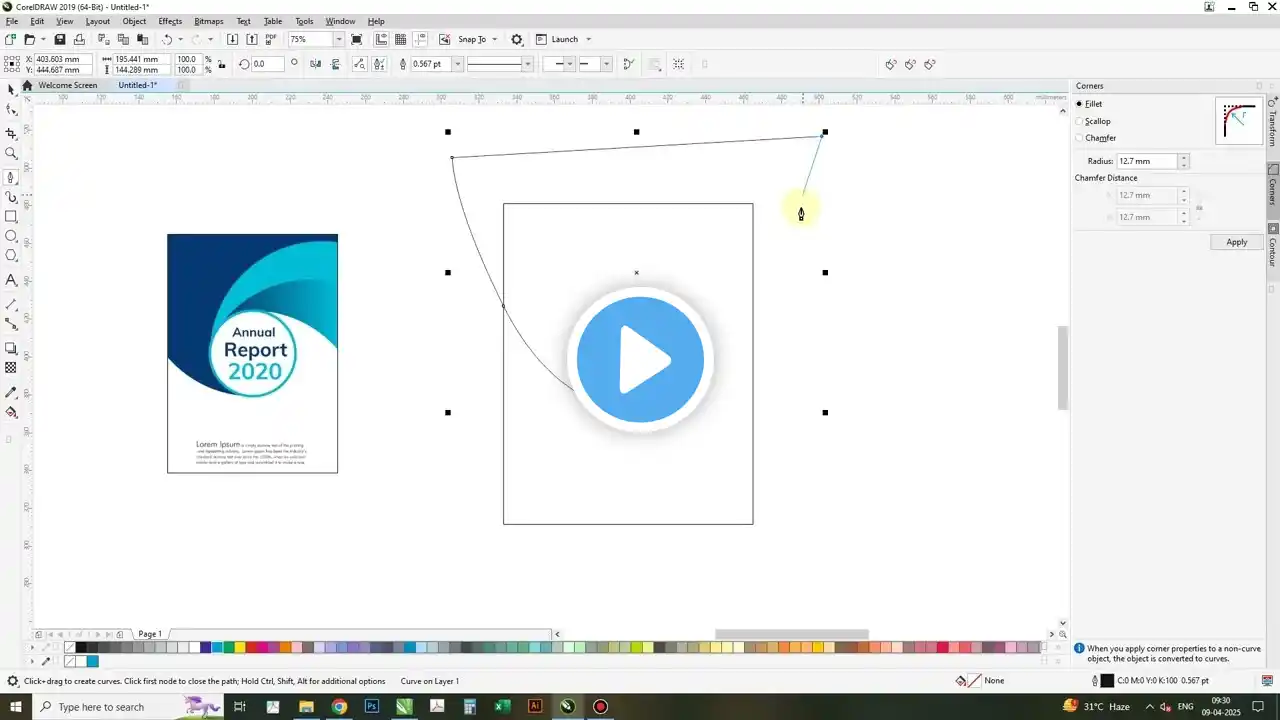
Task: Select the Ellipse tool
Action: (11, 237)
